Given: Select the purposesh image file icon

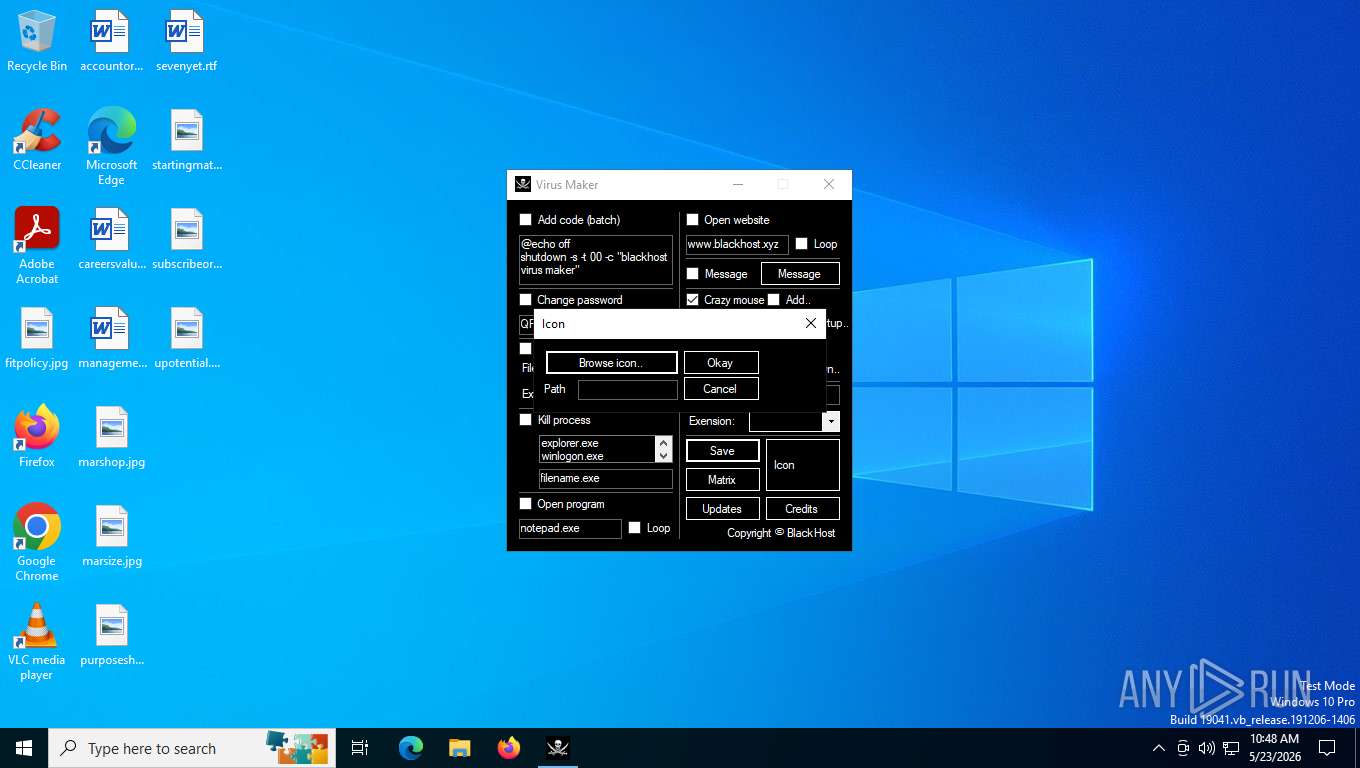Looking at the screenshot, I should point(111,635).
